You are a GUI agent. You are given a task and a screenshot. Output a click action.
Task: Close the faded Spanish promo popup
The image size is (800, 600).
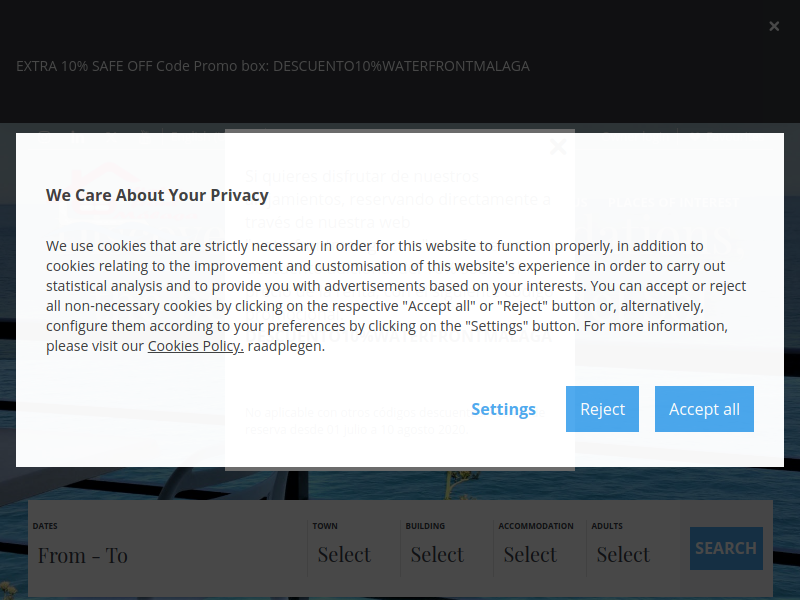[558, 147]
